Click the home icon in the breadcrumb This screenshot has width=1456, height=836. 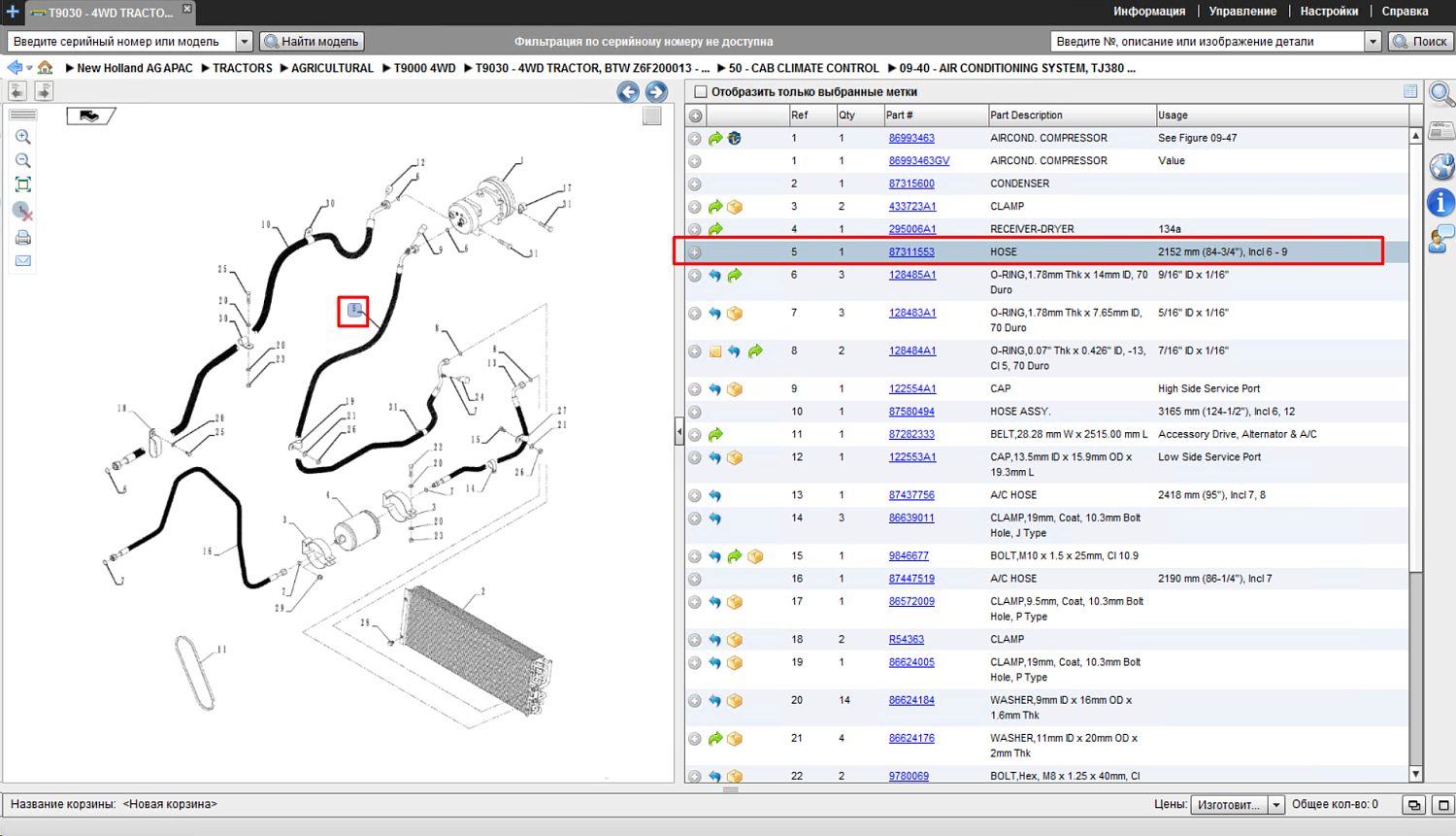tap(46, 68)
